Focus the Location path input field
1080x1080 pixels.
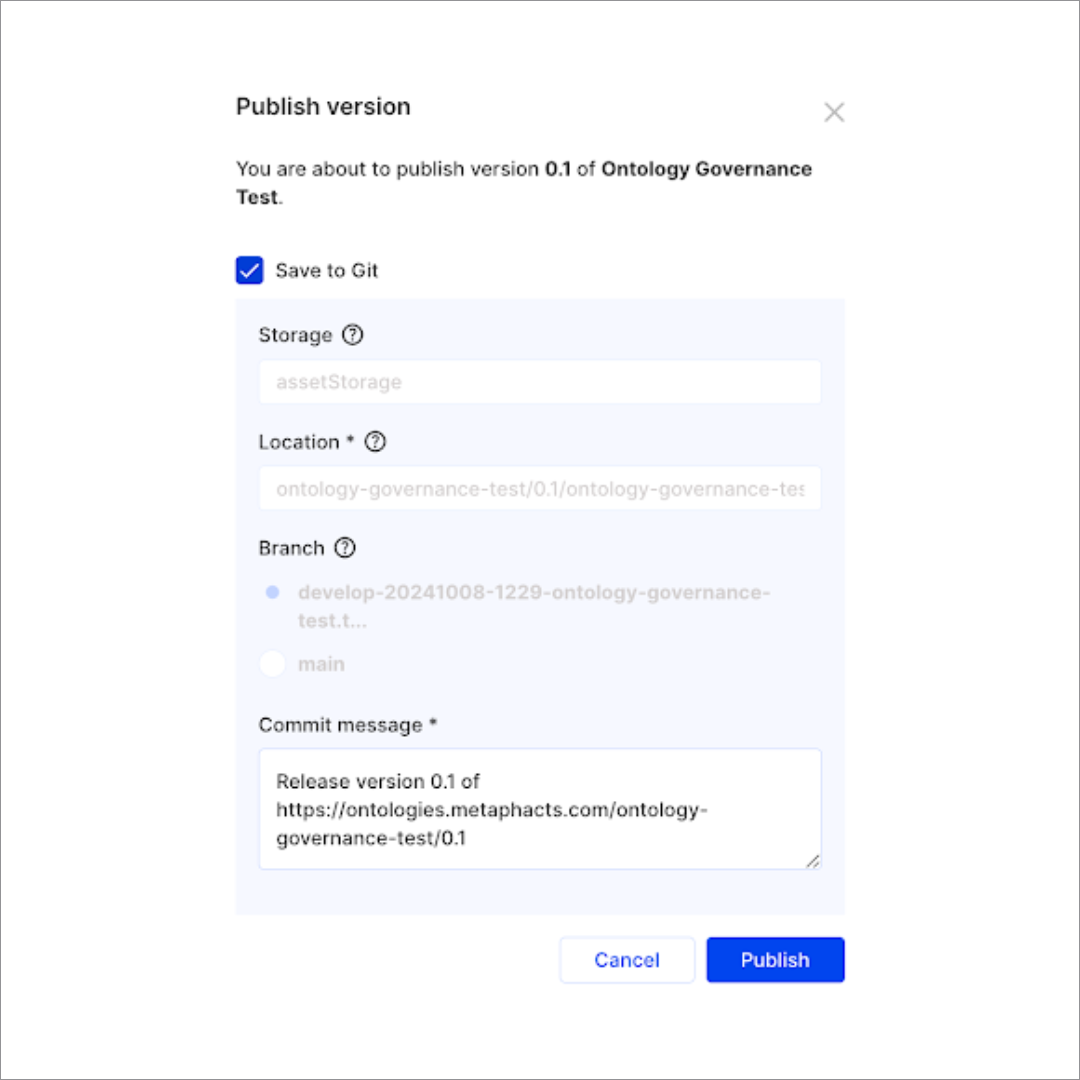click(x=539, y=490)
